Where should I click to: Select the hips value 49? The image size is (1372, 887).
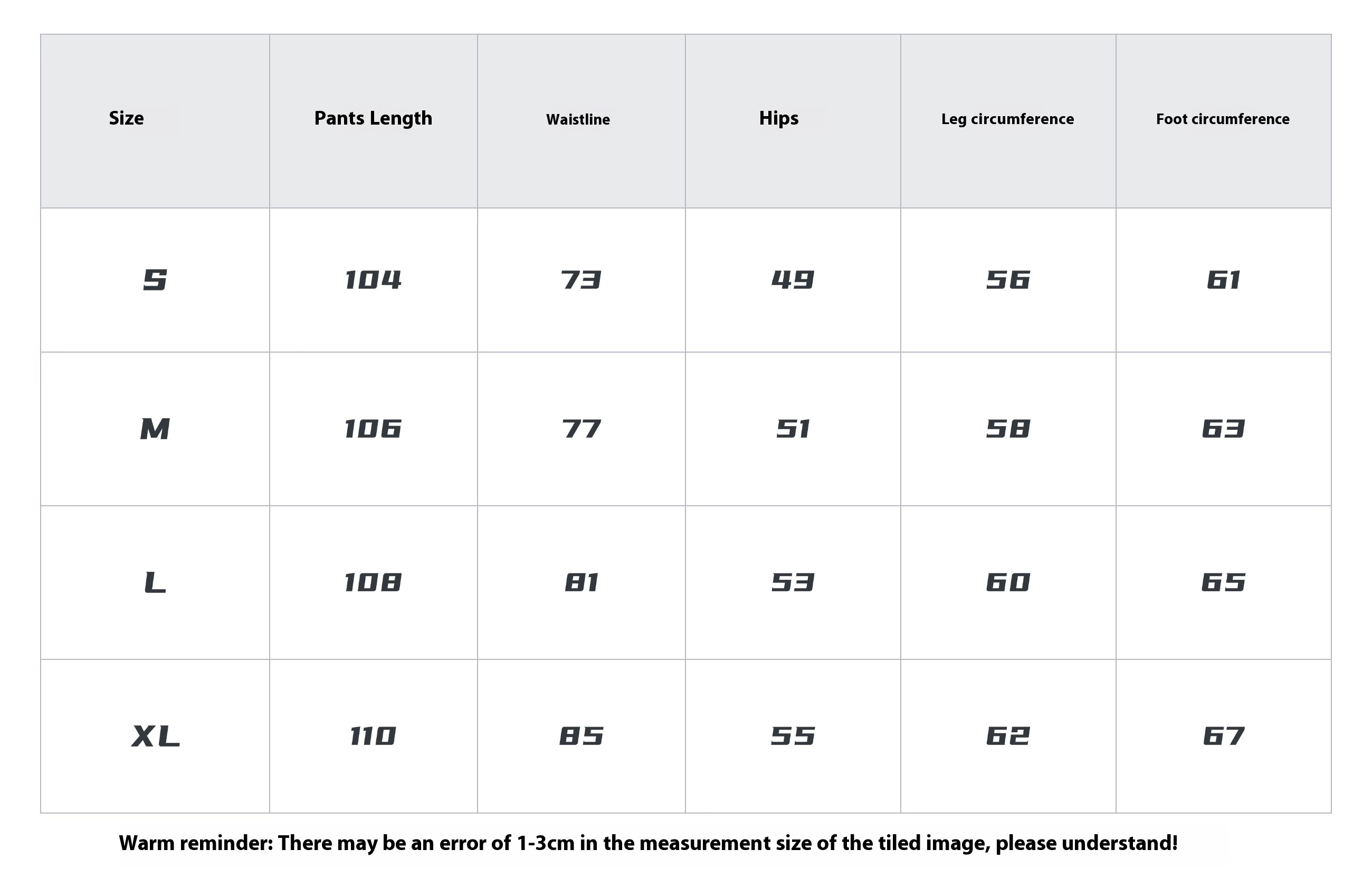click(793, 280)
